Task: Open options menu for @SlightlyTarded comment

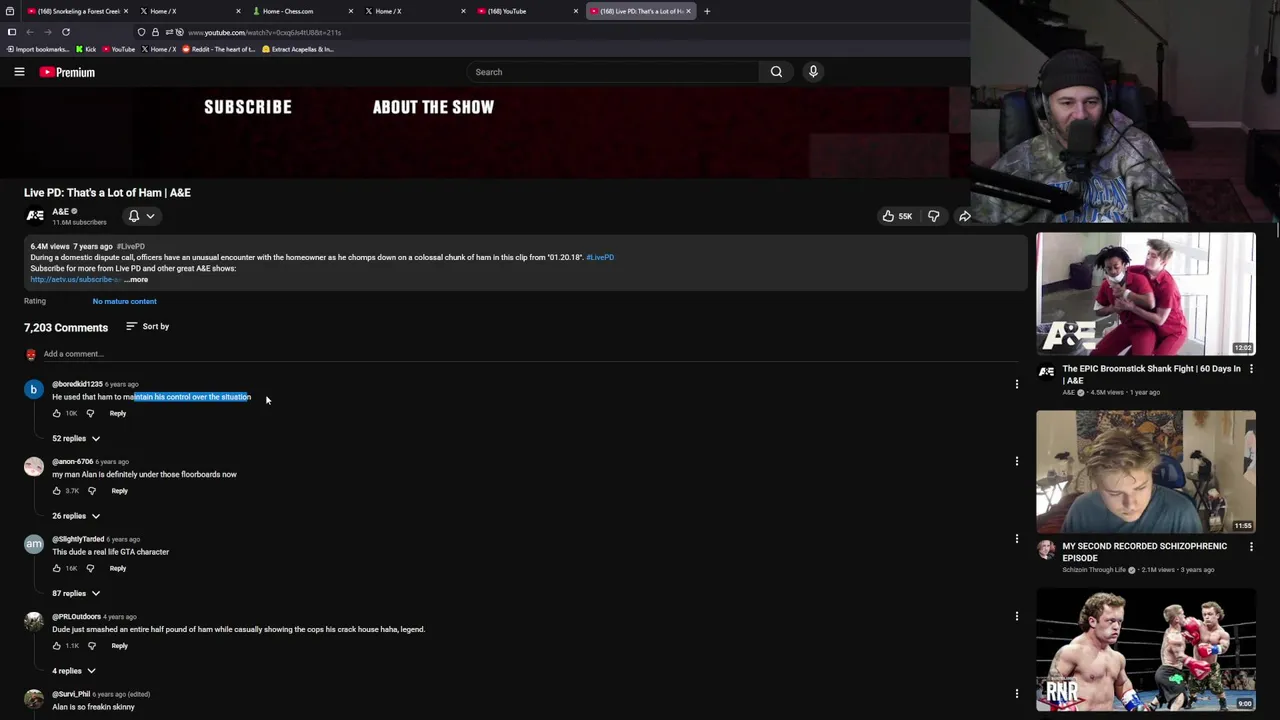Action: tap(1017, 539)
